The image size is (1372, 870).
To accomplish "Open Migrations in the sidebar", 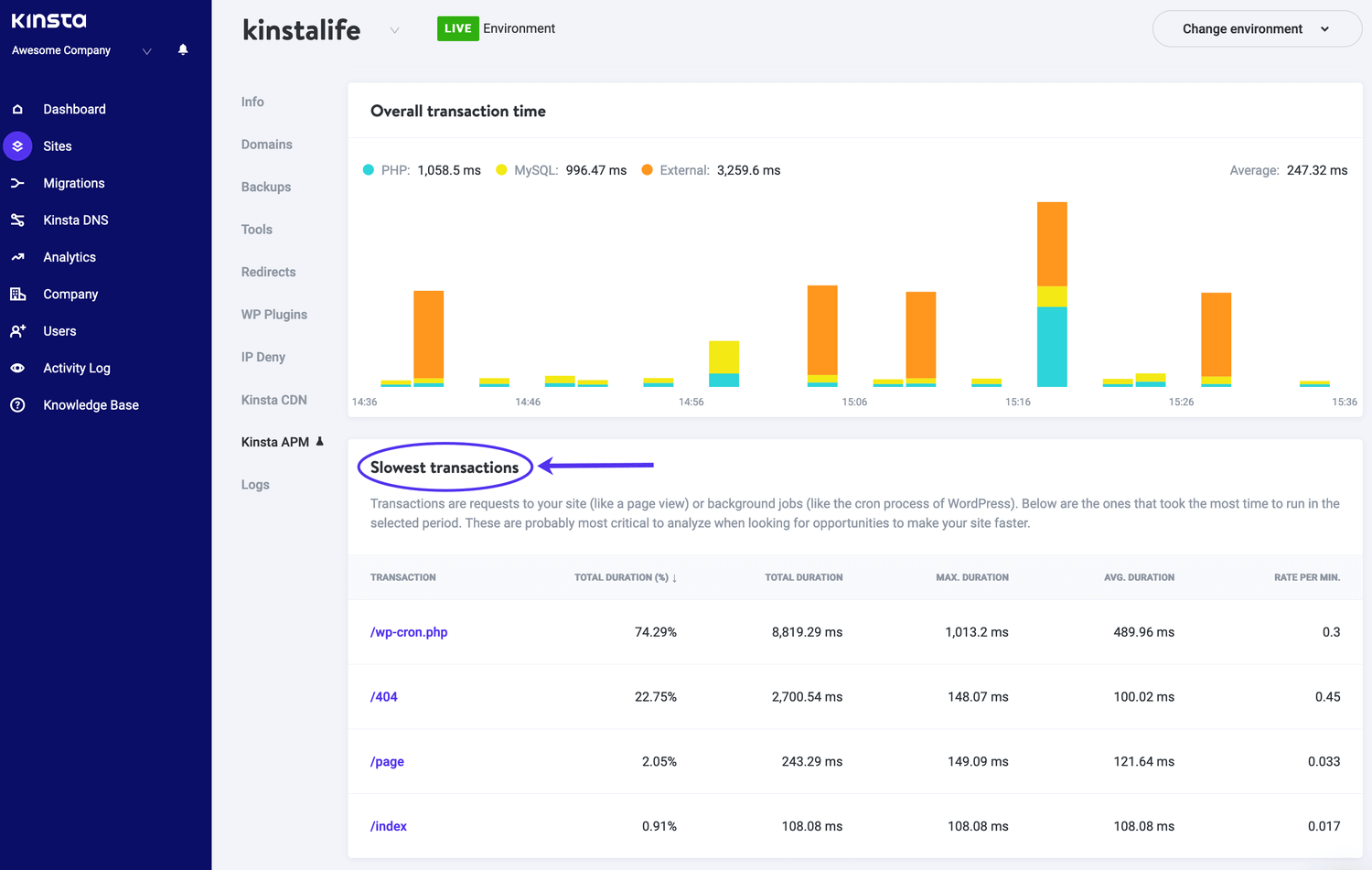I will coord(74,183).
